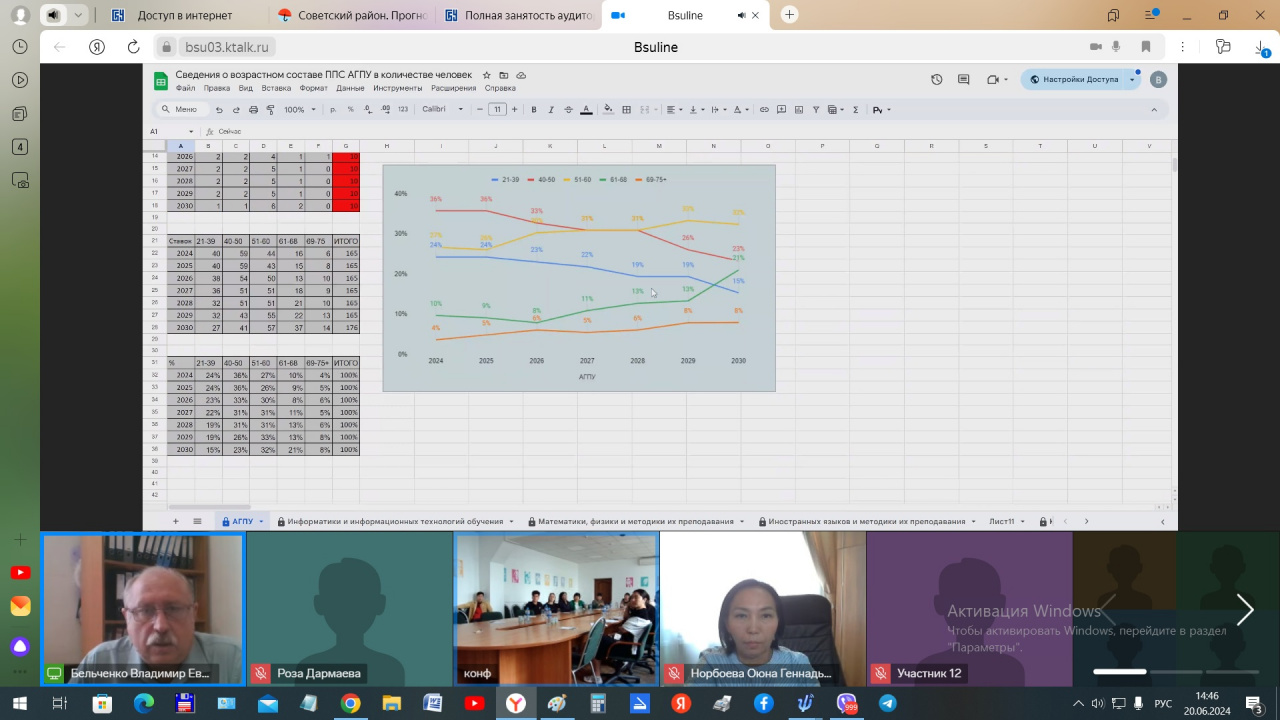Screen dimensions: 1280x720
Task: Create a filter with the funnel icon
Action: pyautogui.click(x=816, y=110)
